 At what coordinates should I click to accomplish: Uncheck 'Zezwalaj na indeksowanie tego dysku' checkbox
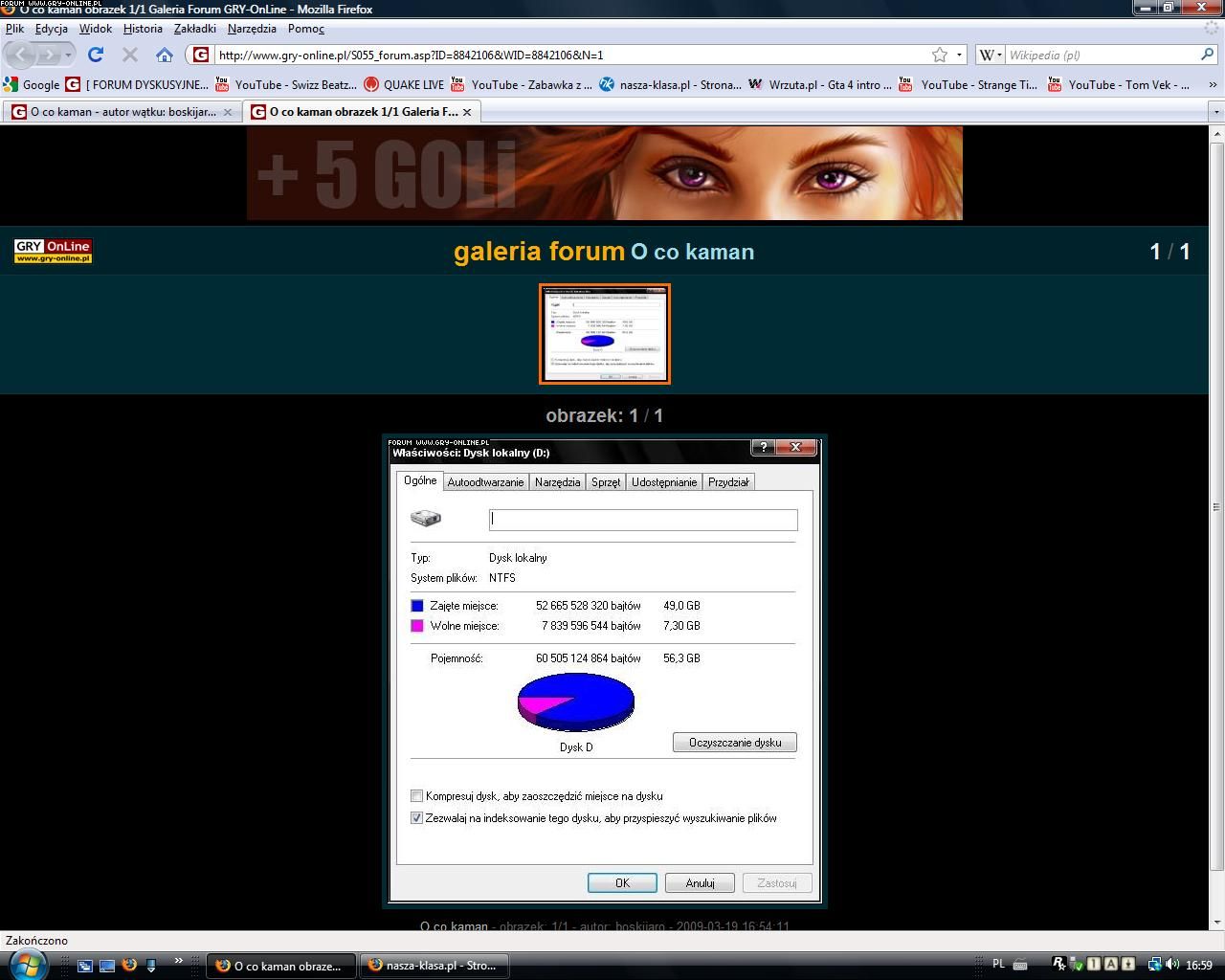(x=416, y=818)
